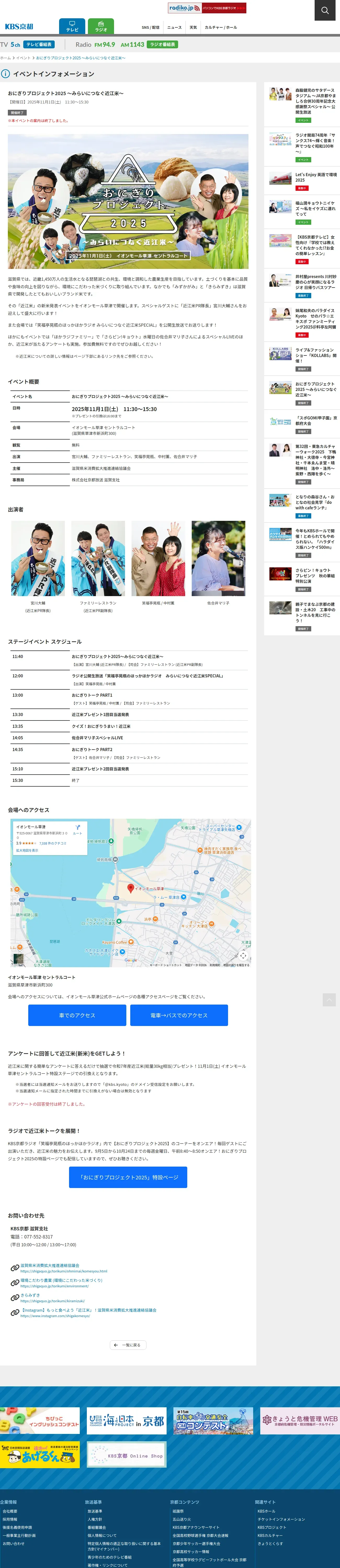Open the 電車→バスでのアクセス button
The height and width of the screenshot is (1568, 340).
[179, 1015]
